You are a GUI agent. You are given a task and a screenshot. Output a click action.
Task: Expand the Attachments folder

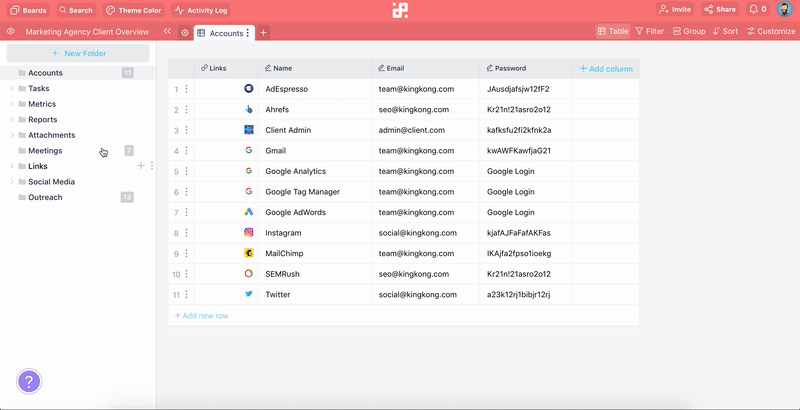pos(12,135)
